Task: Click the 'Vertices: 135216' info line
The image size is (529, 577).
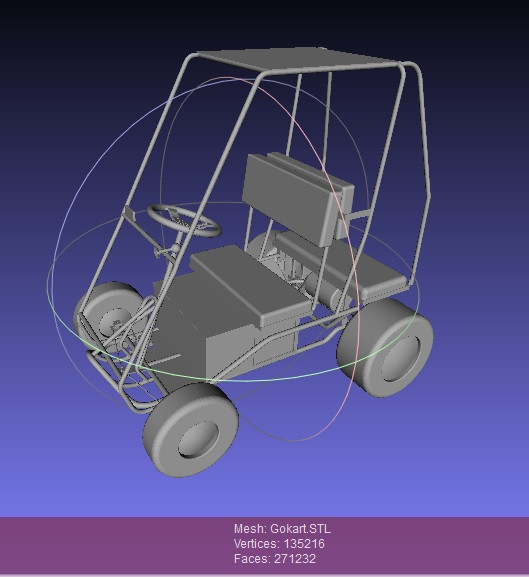Action: coord(279,544)
